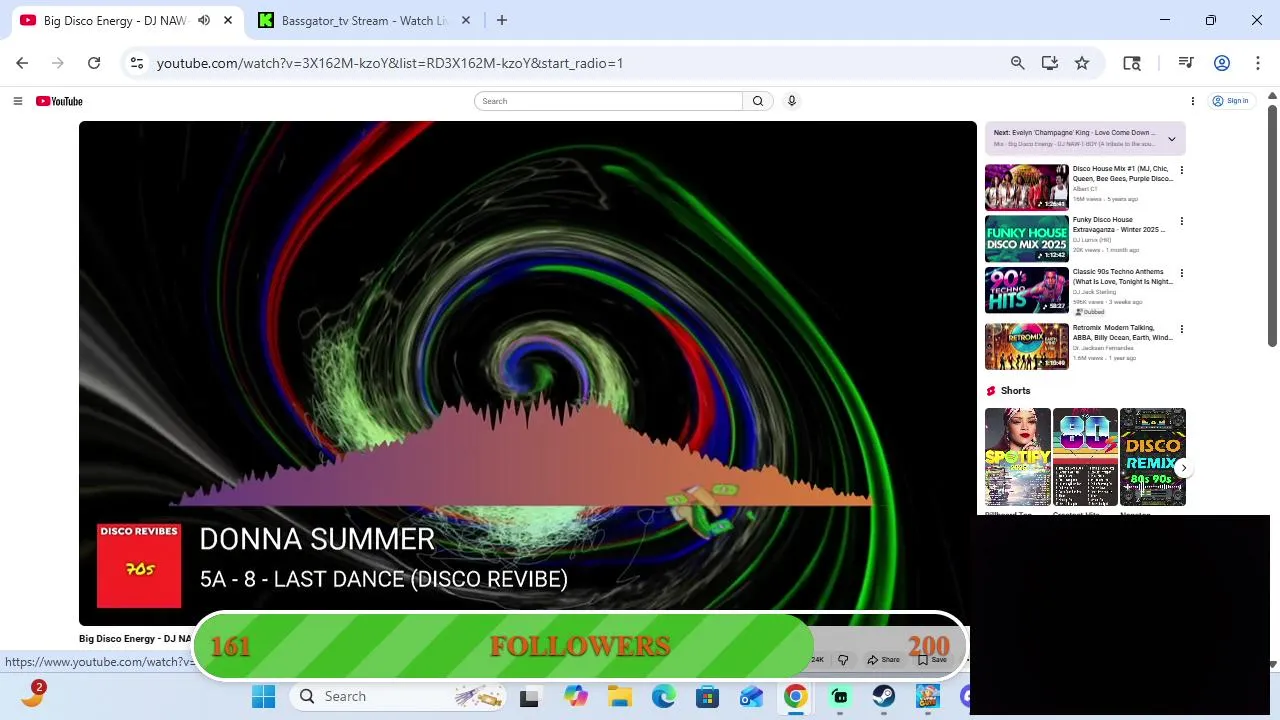Click the install app icon in address bar
Image resolution: width=1280 pixels, height=720 pixels.
1049,63
